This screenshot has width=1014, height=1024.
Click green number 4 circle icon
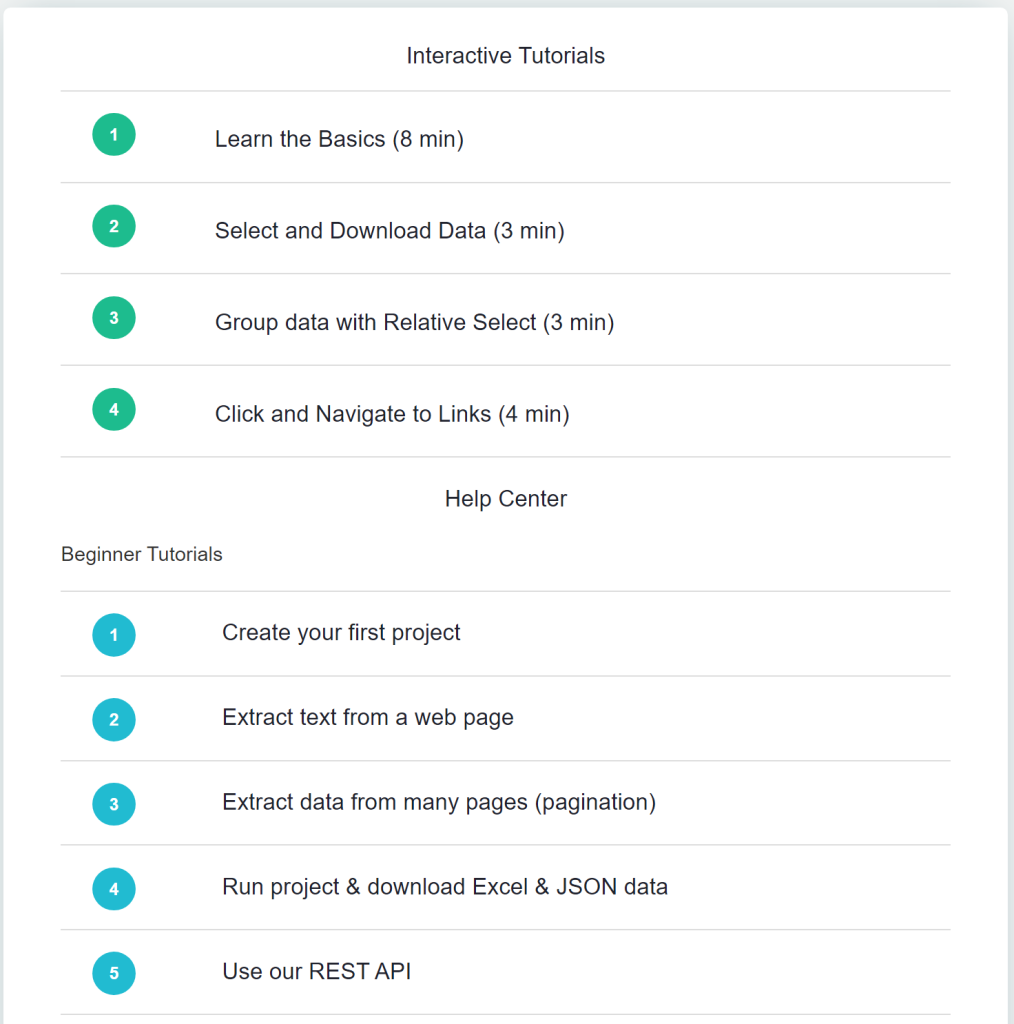[114, 409]
